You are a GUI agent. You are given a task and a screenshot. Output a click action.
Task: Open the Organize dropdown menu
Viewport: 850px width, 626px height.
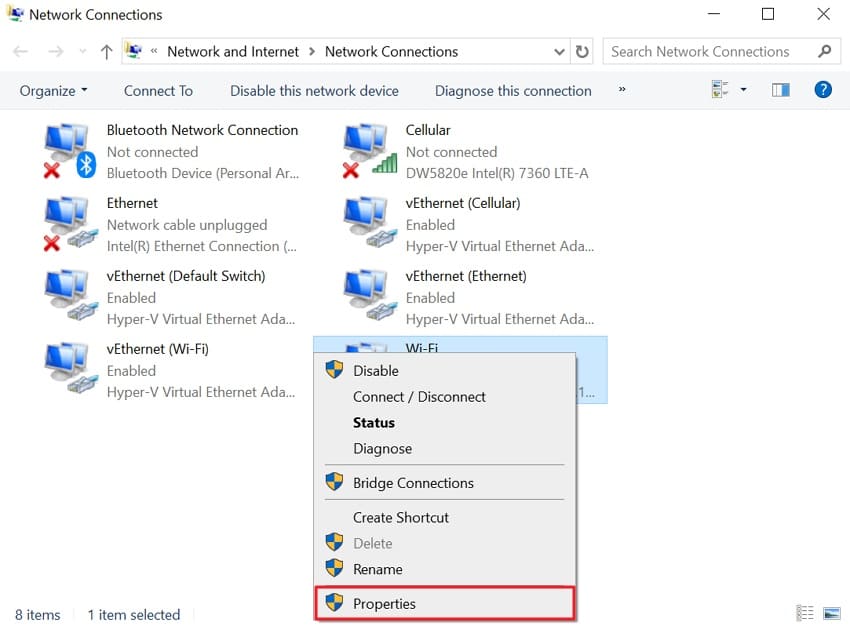click(x=53, y=91)
